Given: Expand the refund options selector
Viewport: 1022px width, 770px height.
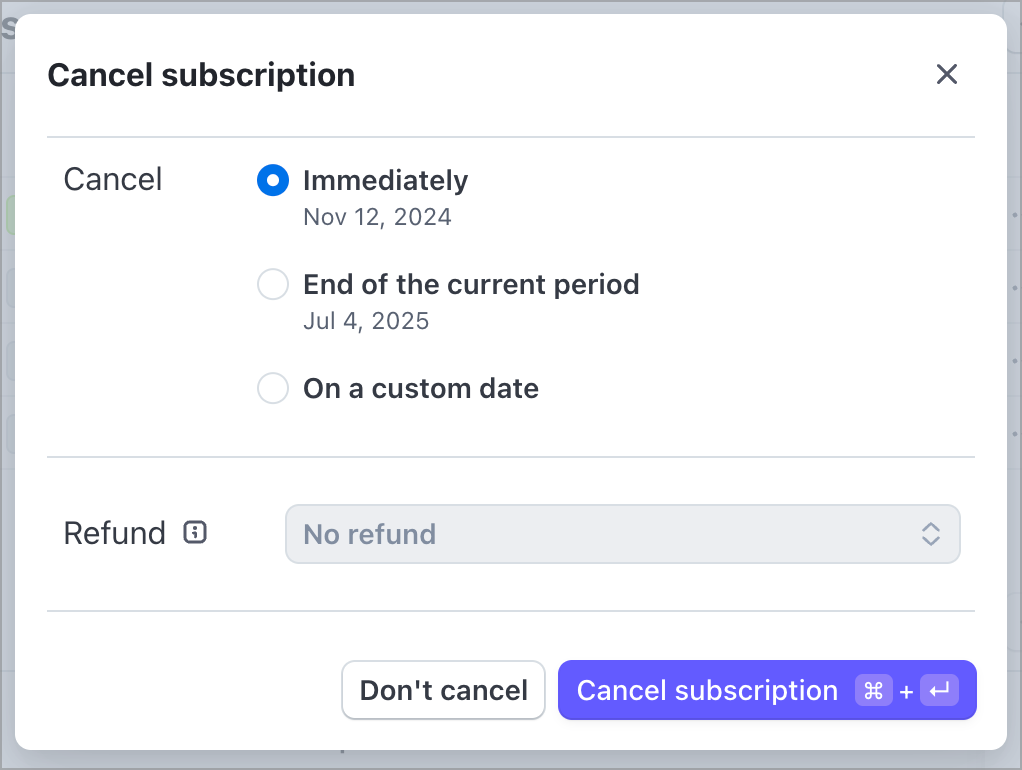Looking at the screenshot, I should [x=622, y=534].
